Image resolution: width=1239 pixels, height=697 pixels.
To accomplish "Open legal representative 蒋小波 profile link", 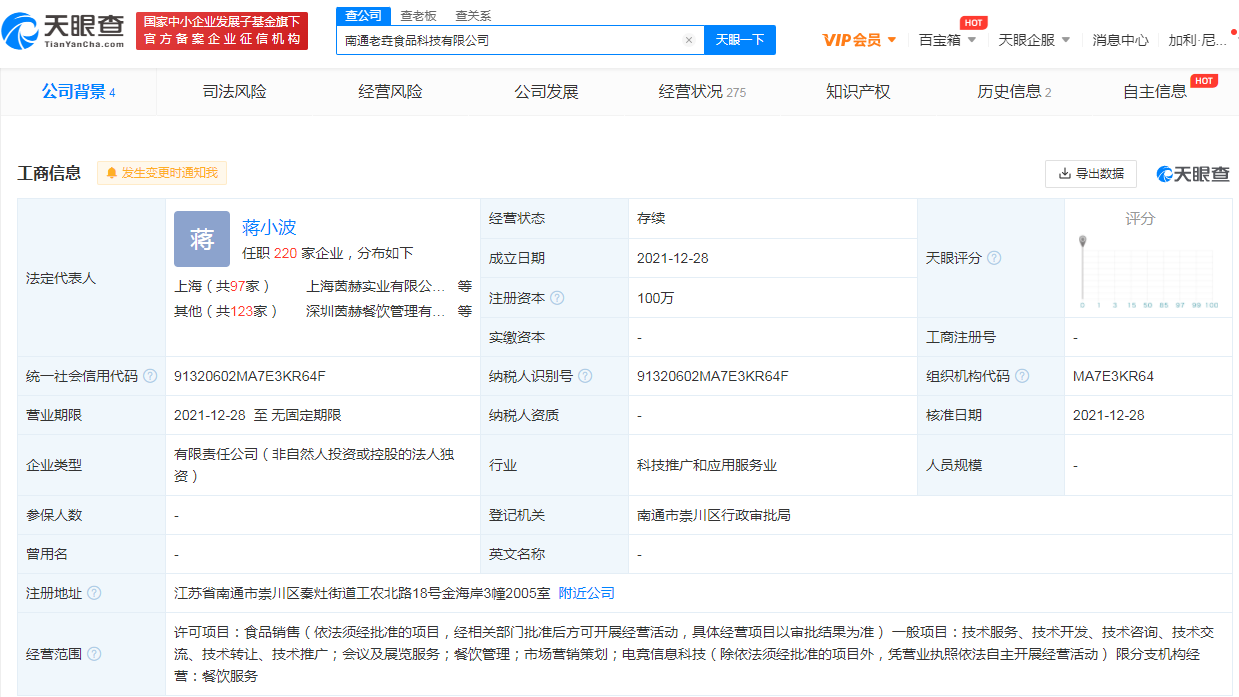I will point(269,227).
